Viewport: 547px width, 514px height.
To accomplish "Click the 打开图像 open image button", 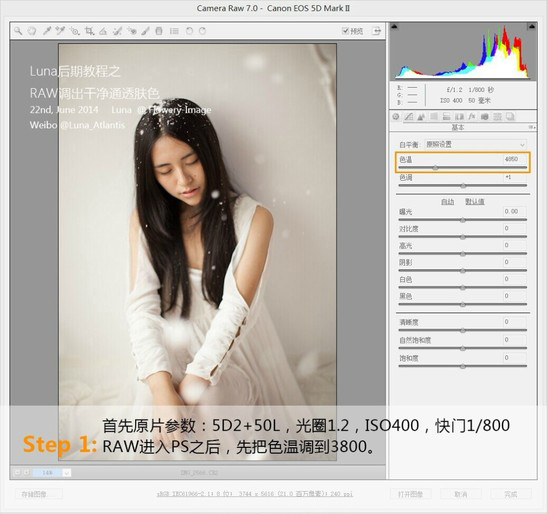I will 410,494.
